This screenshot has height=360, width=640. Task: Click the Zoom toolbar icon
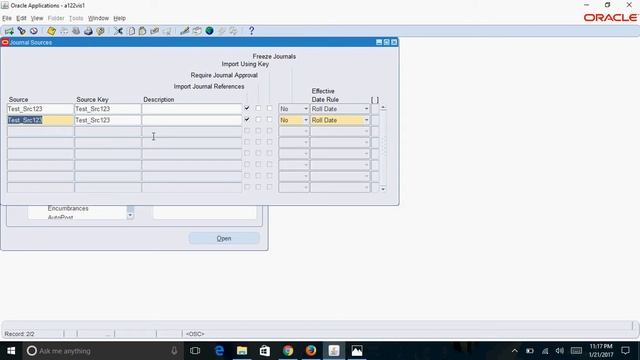coord(197,31)
